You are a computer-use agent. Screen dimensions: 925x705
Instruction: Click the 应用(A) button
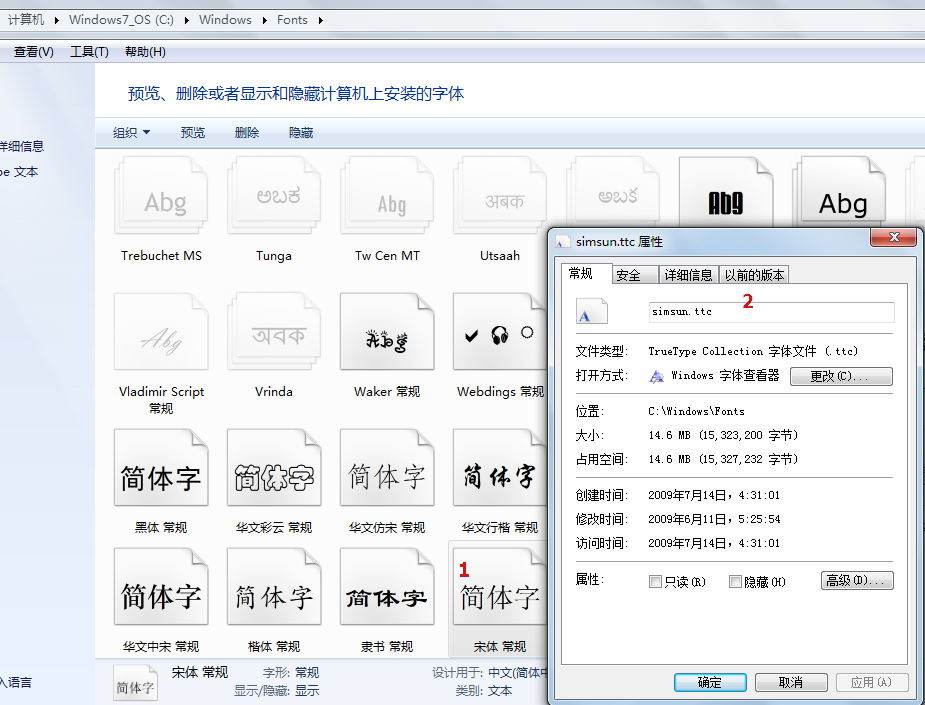click(872, 683)
